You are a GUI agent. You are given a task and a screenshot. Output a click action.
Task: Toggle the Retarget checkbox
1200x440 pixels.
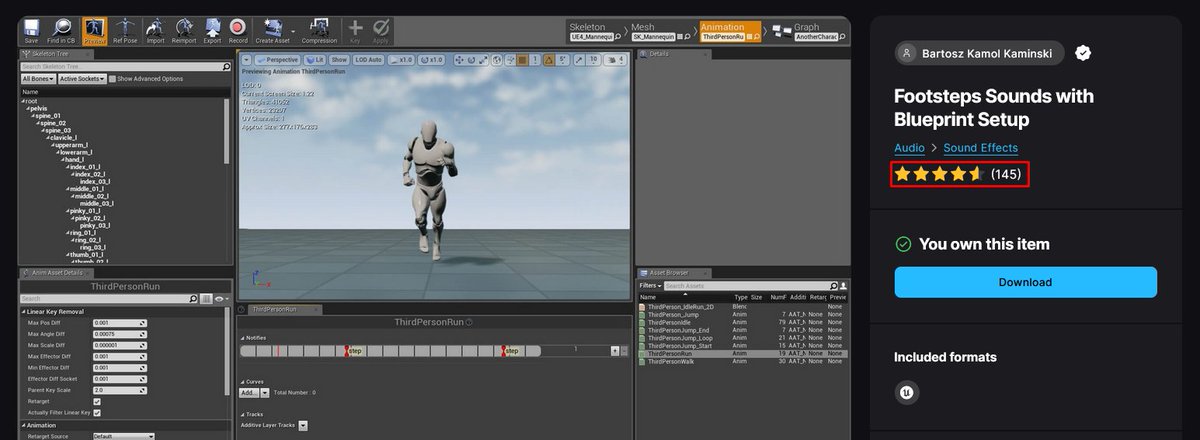click(97, 401)
